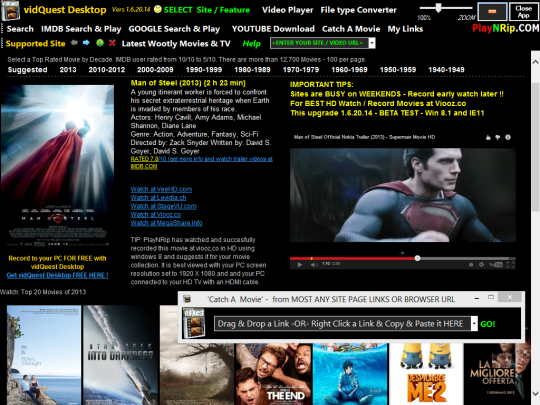Open the Despicable Me 2 poster
This screenshot has width=540, height=405.
pyautogui.click(x=426, y=374)
